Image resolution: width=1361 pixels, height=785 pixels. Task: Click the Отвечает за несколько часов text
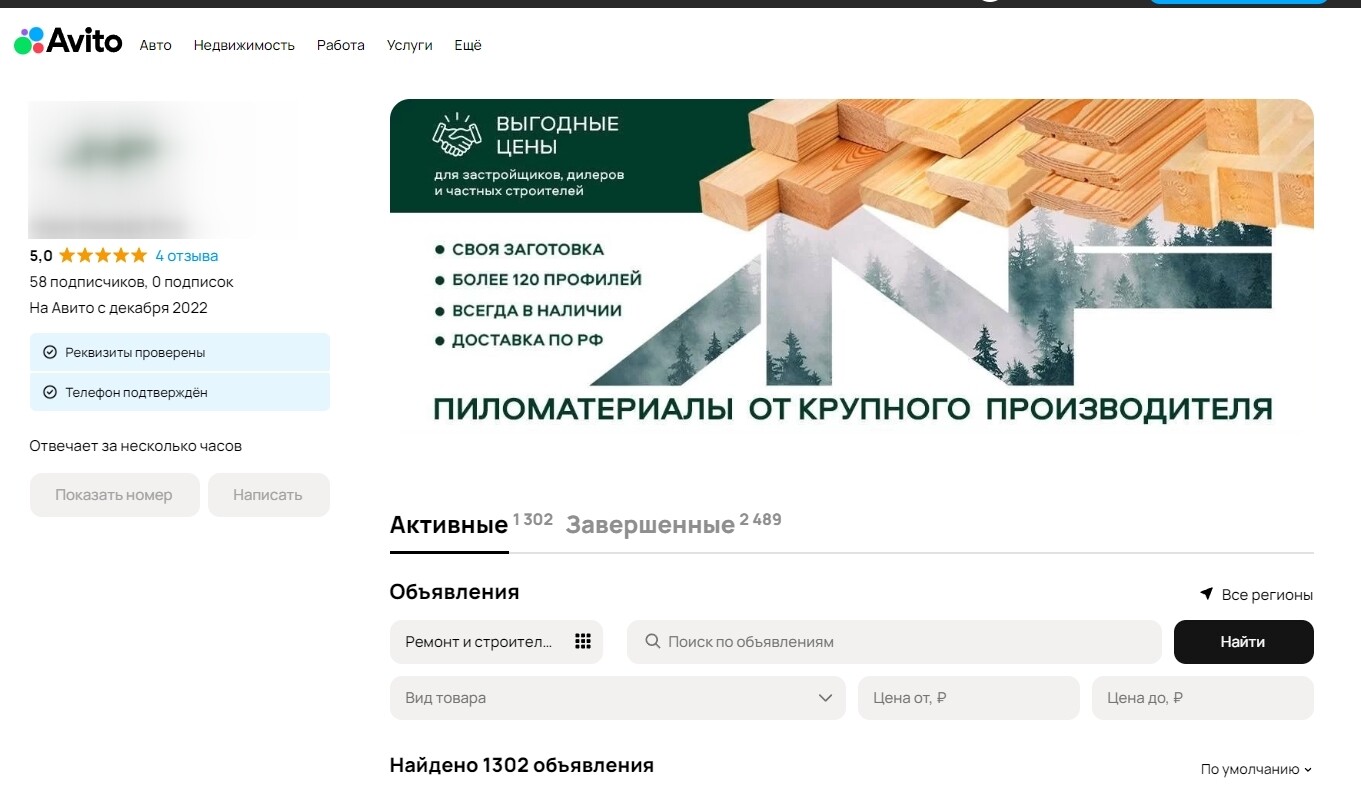(x=136, y=446)
